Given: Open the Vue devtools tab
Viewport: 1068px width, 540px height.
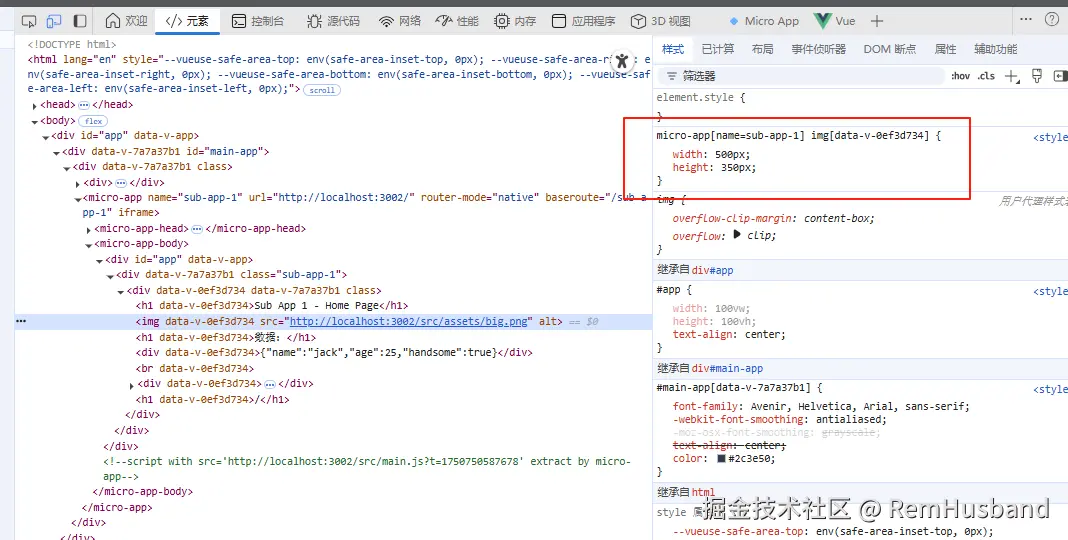Looking at the screenshot, I should [x=835, y=21].
